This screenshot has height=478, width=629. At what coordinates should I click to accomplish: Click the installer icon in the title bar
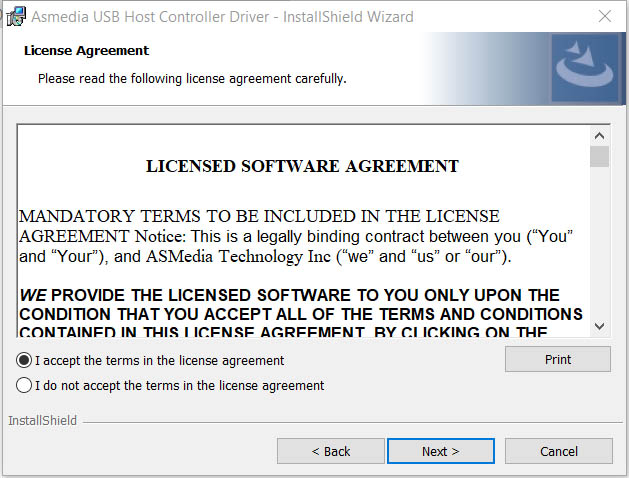tap(16, 16)
